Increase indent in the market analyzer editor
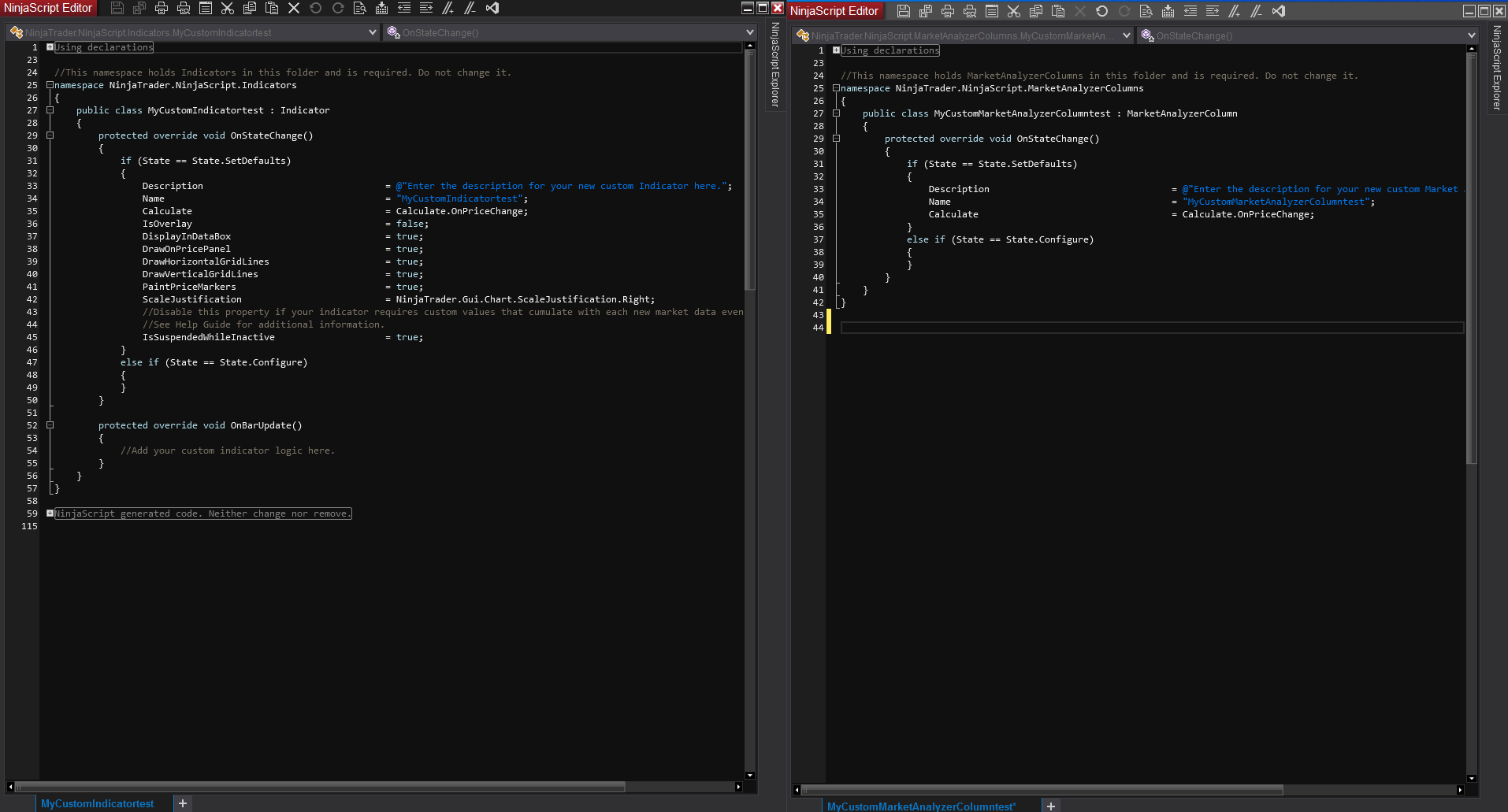1508x812 pixels. pos(1212,11)
